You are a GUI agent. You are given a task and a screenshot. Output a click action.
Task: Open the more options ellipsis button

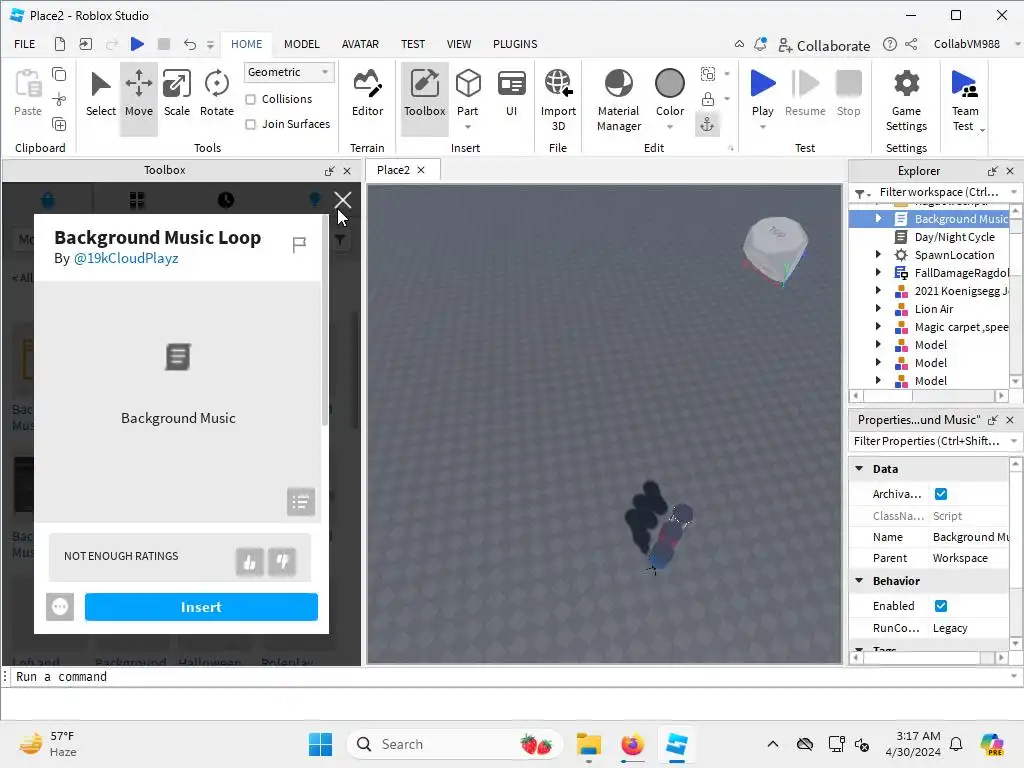pos(60,607)
